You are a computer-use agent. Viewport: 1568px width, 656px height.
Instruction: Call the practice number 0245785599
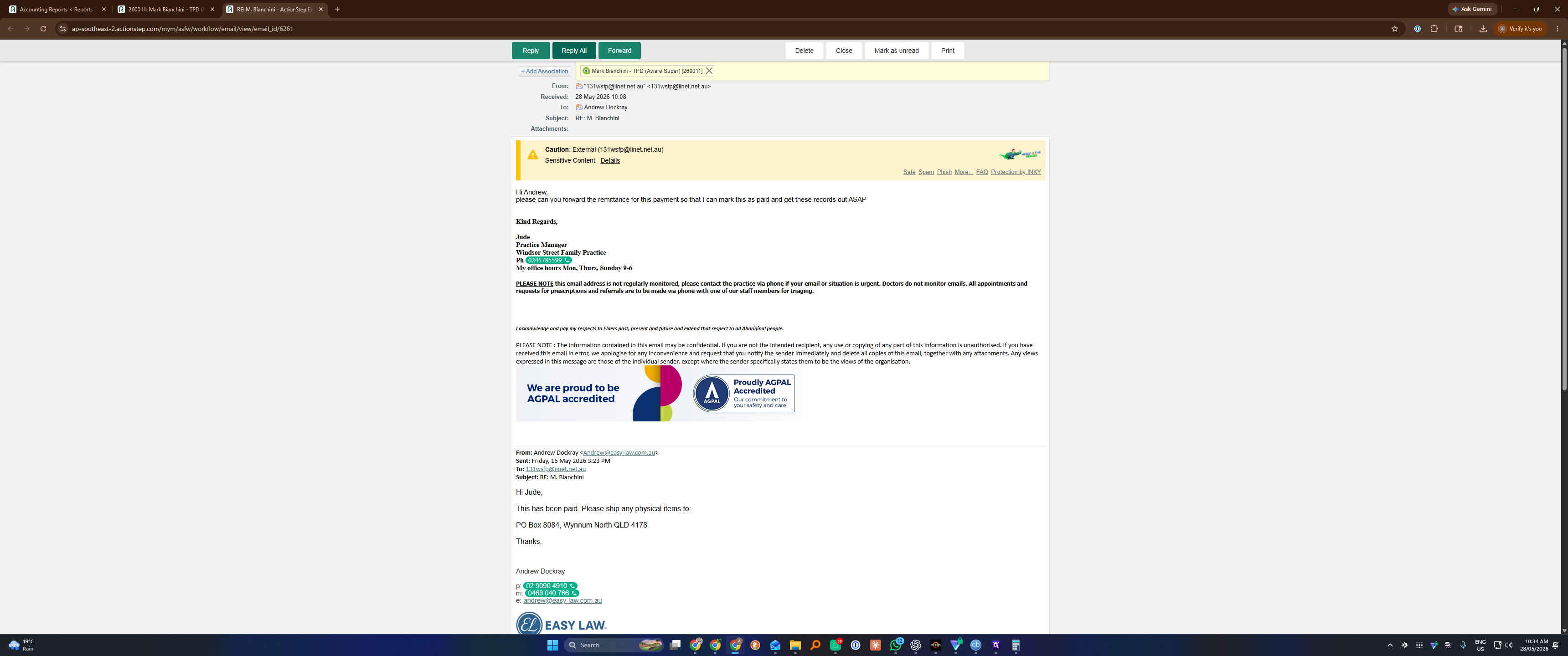(x=548, y=261)
